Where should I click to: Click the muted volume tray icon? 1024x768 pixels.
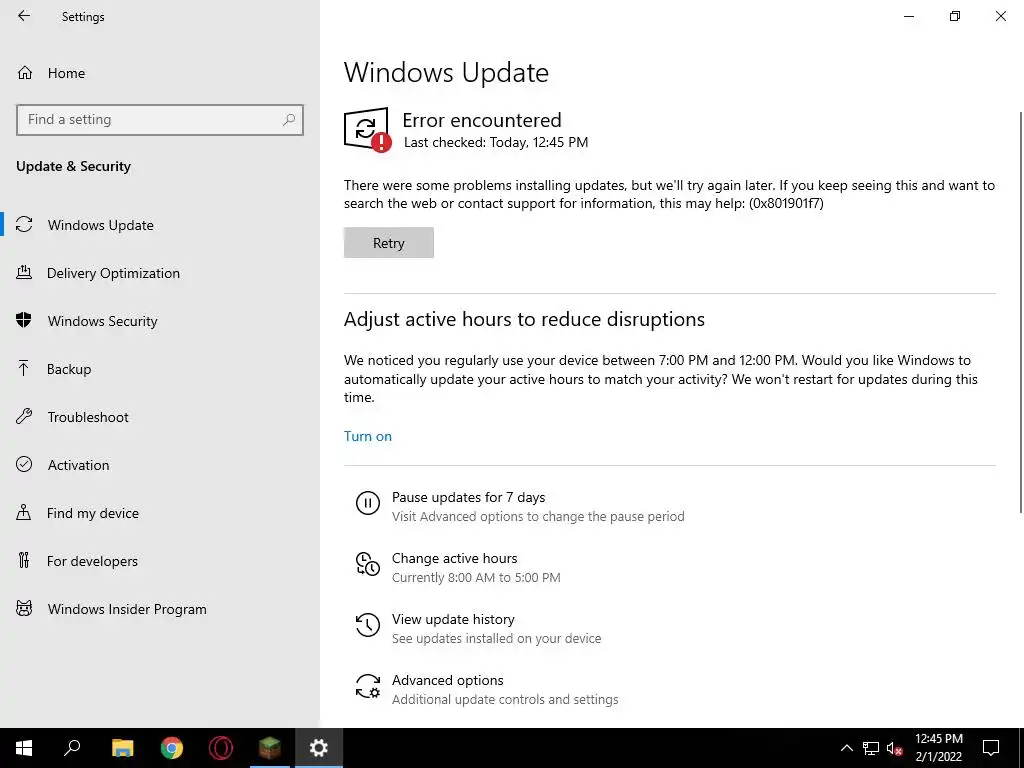[895, 748]
